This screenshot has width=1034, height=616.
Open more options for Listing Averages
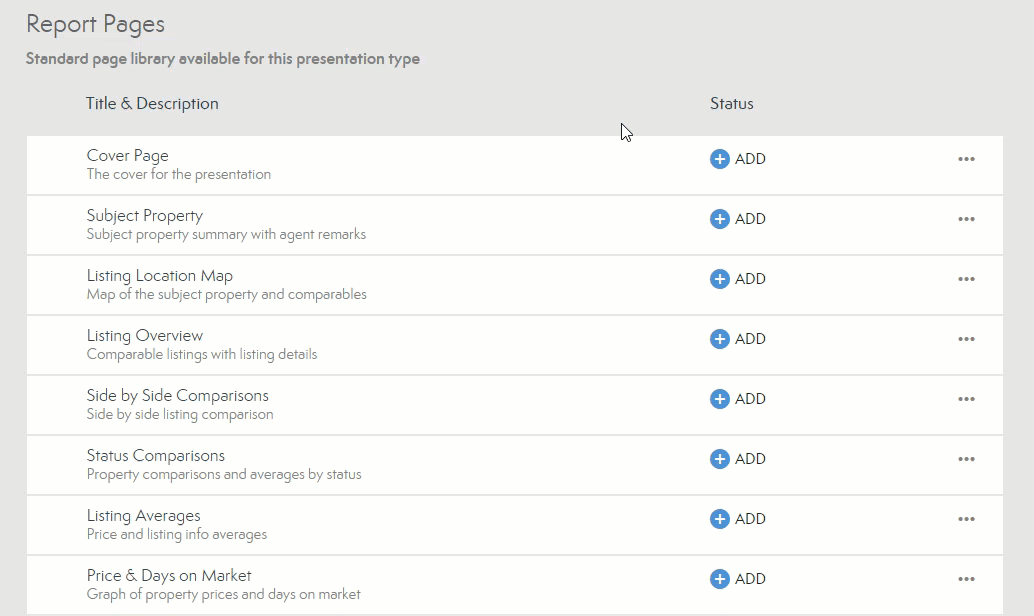tap(966, 519)
